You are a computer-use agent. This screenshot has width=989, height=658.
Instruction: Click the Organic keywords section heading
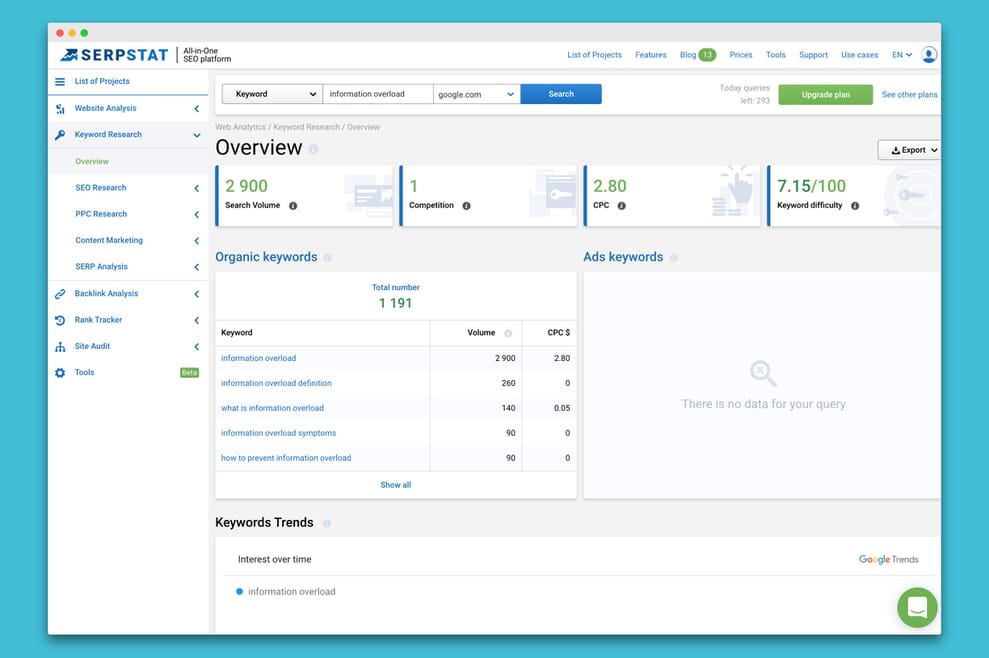(x=266, y=257)
